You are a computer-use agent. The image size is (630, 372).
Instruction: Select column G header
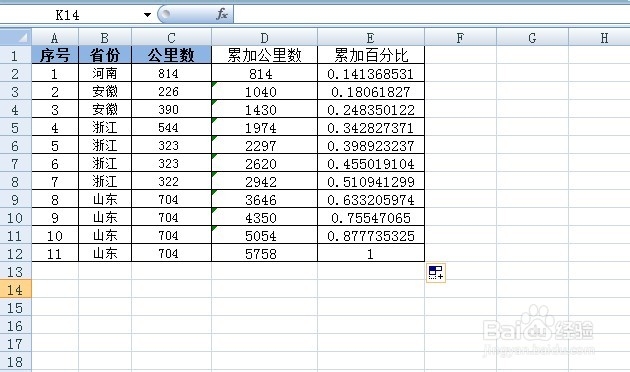coord(532,38)
